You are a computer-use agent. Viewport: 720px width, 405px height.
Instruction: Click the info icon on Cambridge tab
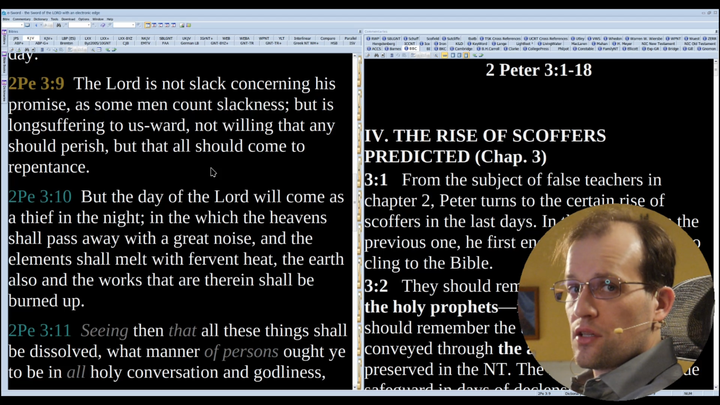tap(452, 49)
